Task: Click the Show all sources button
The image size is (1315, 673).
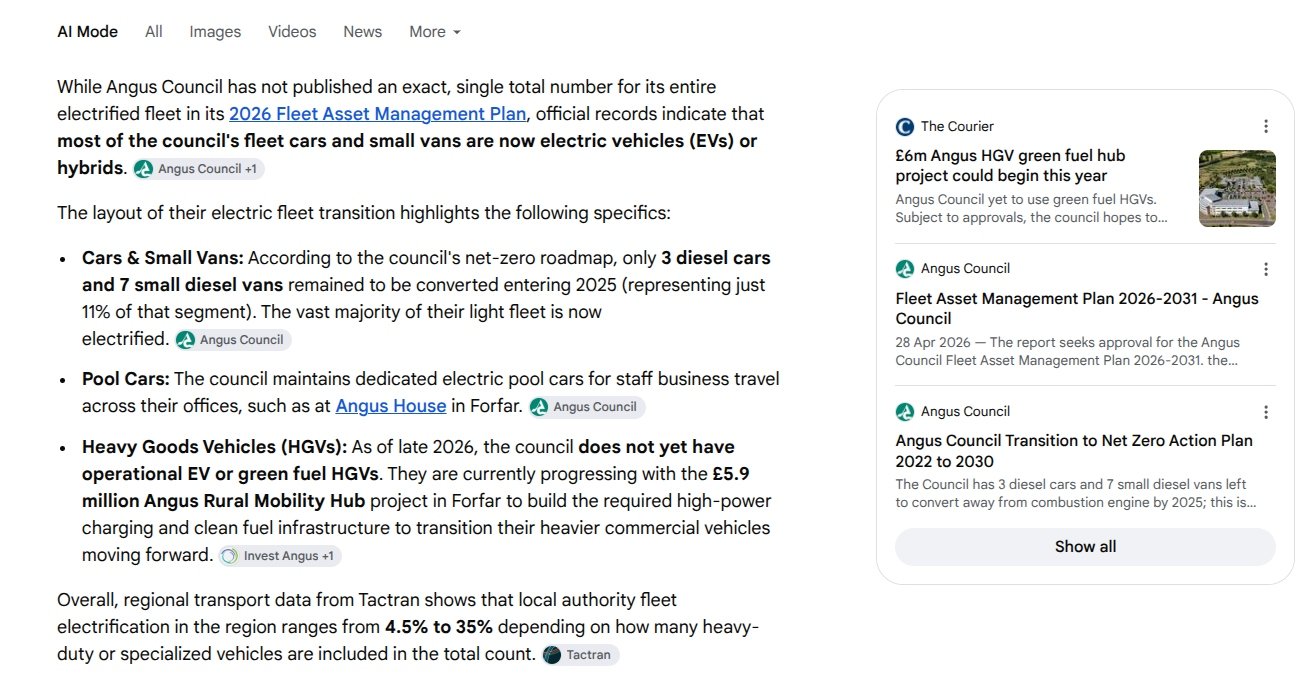Action: [x=1085, y=547]
